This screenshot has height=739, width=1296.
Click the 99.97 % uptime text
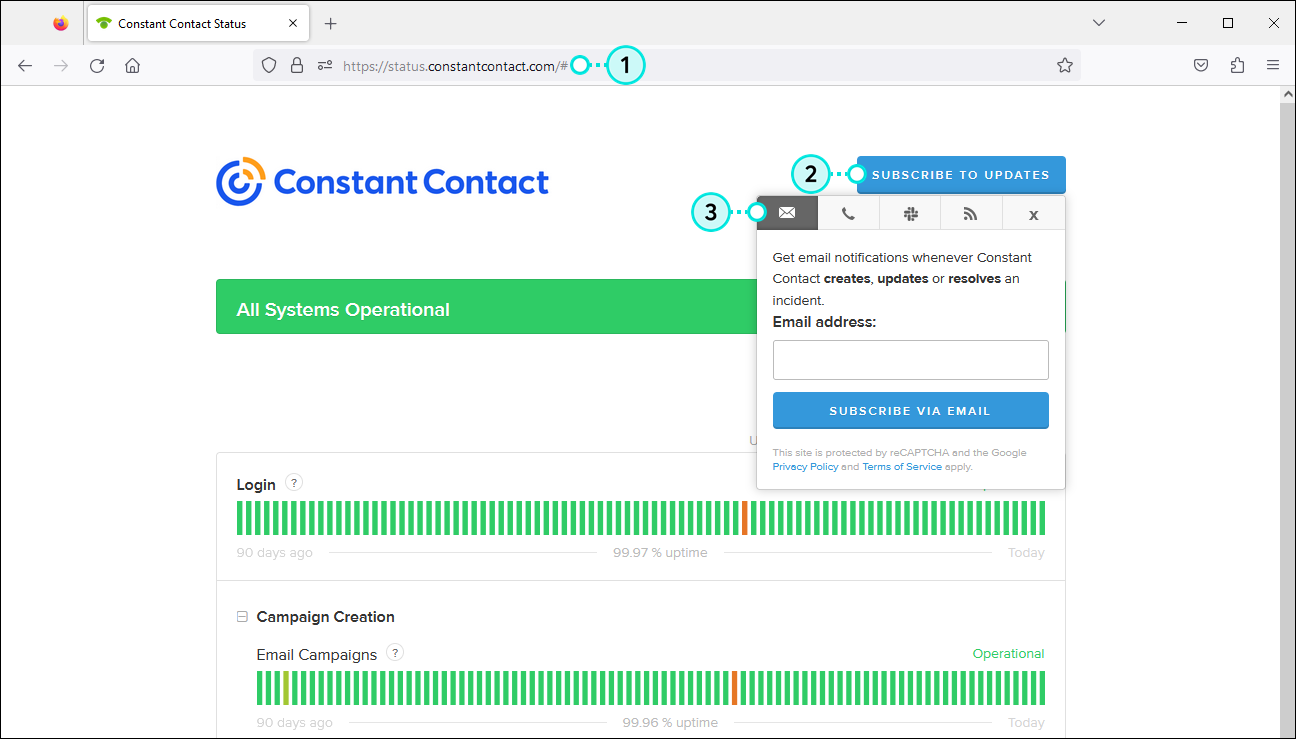pos(660,553)
